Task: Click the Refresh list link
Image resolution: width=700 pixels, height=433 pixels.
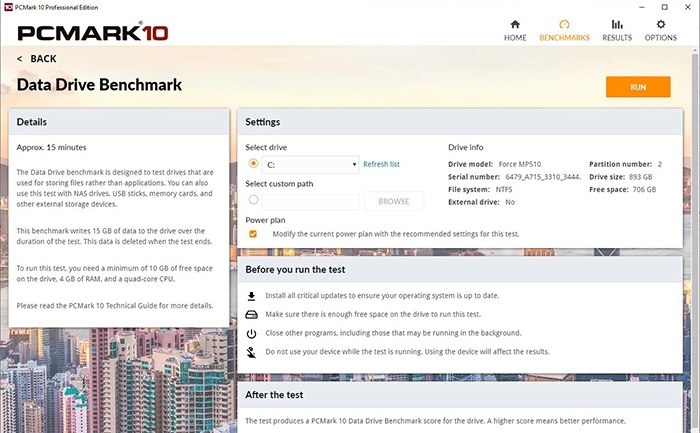Action: (381, 164)
